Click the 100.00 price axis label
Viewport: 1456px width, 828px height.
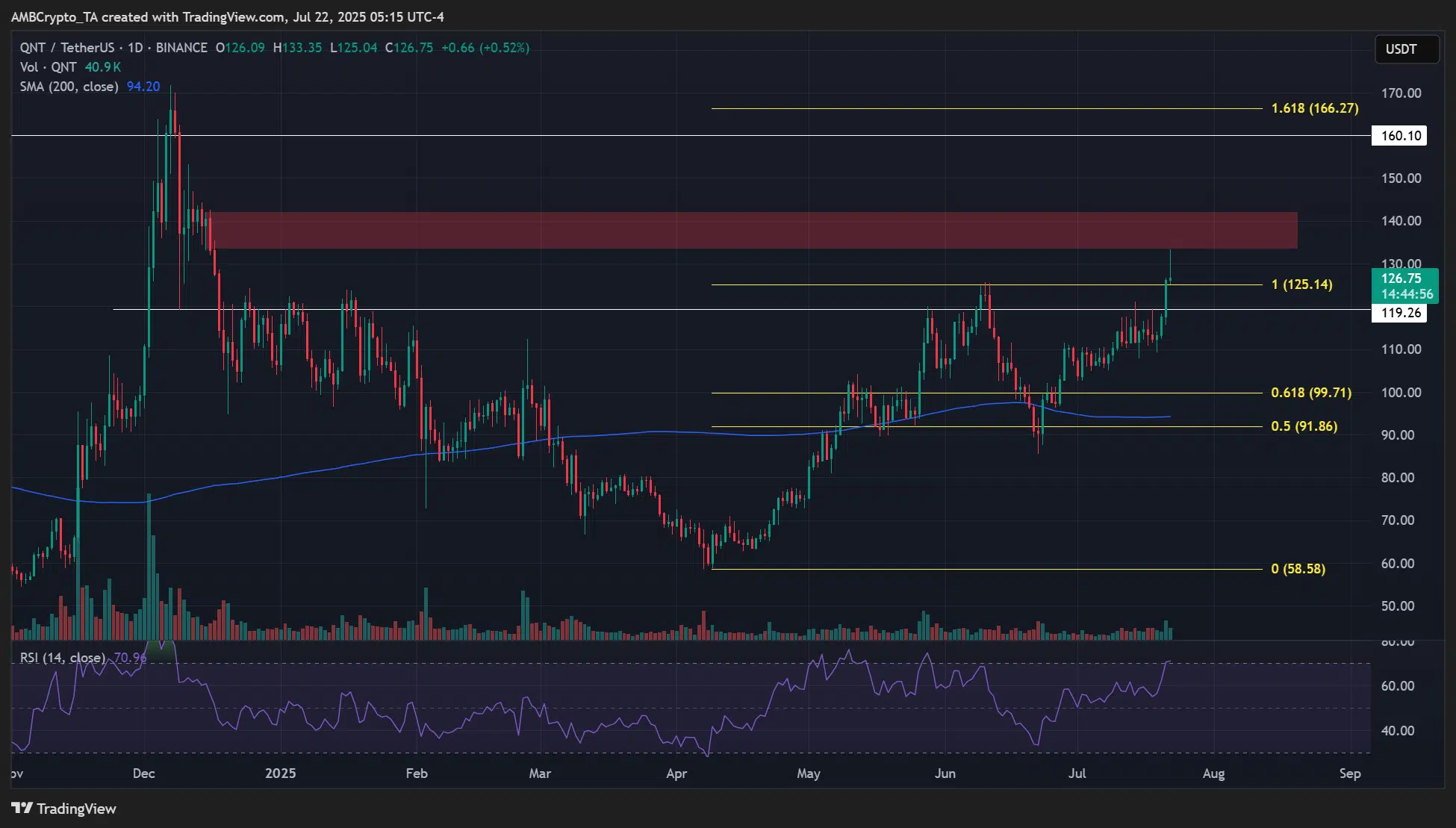1401,393
